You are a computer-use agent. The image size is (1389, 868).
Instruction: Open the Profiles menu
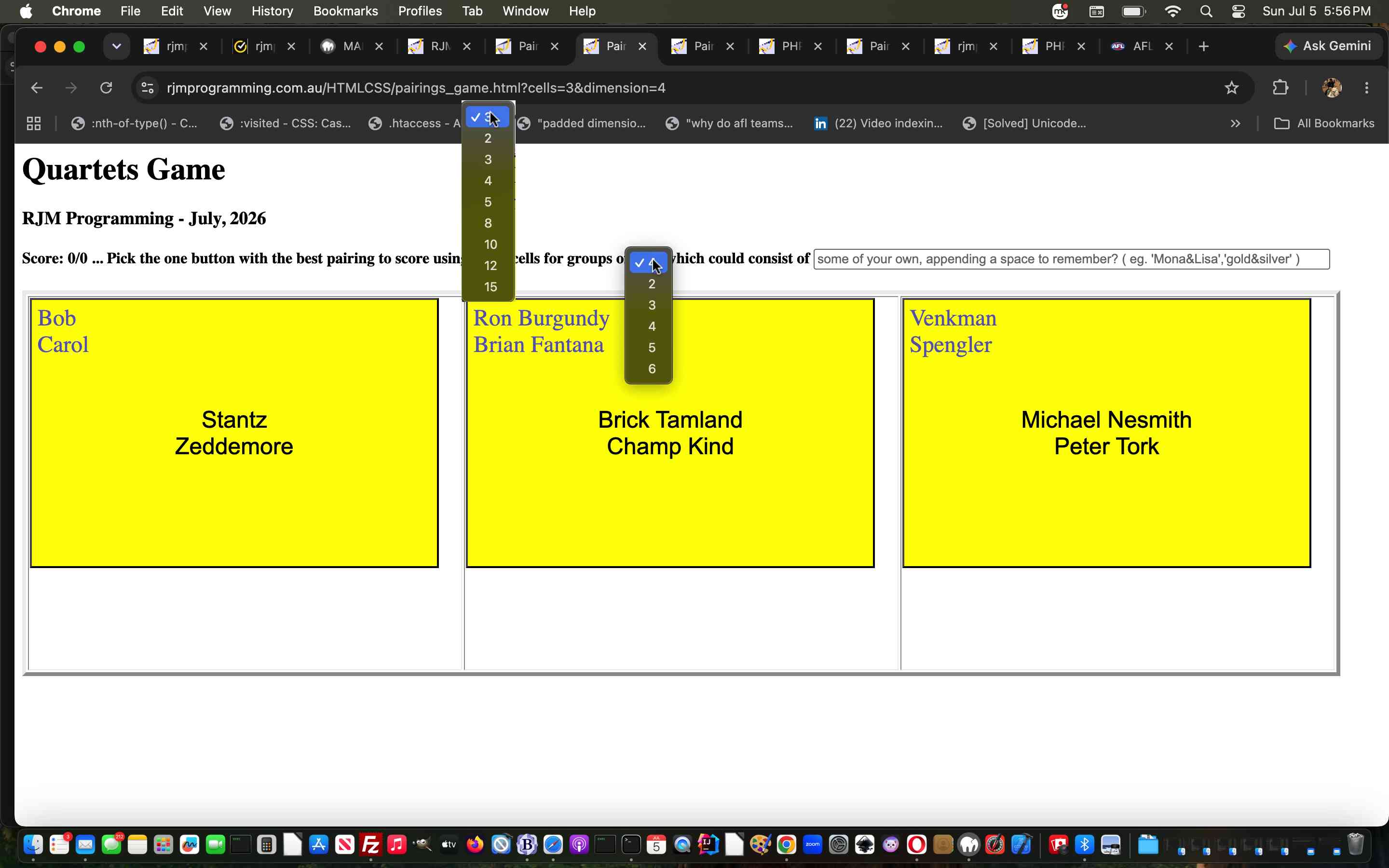(x=420, y=12)
